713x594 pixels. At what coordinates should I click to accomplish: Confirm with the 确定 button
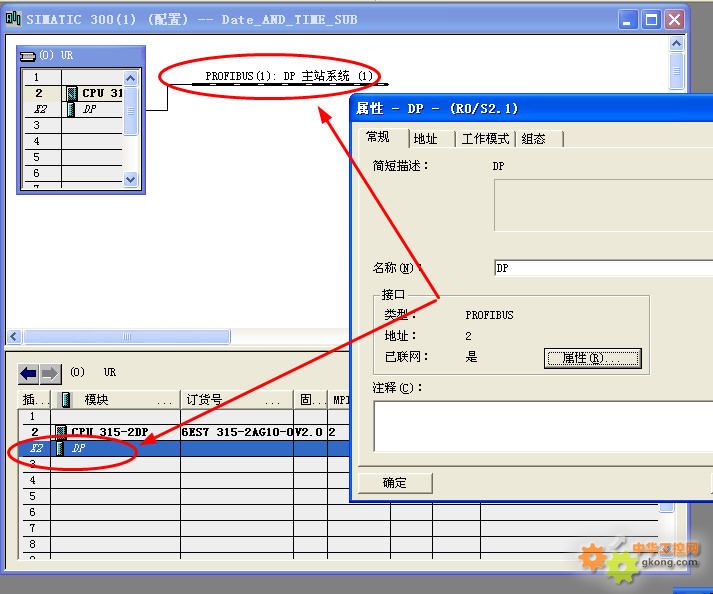[395, 483]
